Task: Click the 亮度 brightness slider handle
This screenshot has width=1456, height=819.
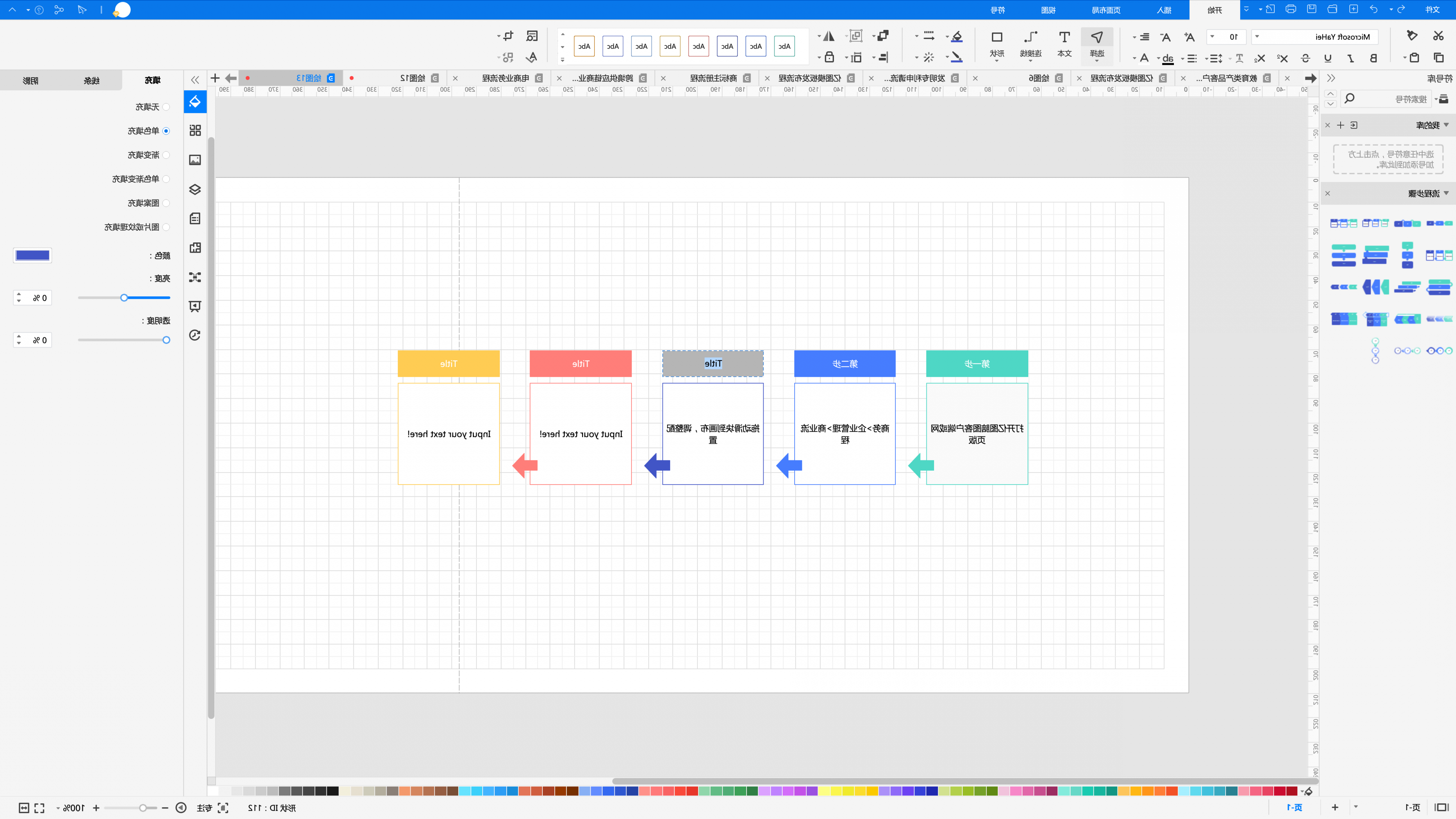Action: [124, 298]
